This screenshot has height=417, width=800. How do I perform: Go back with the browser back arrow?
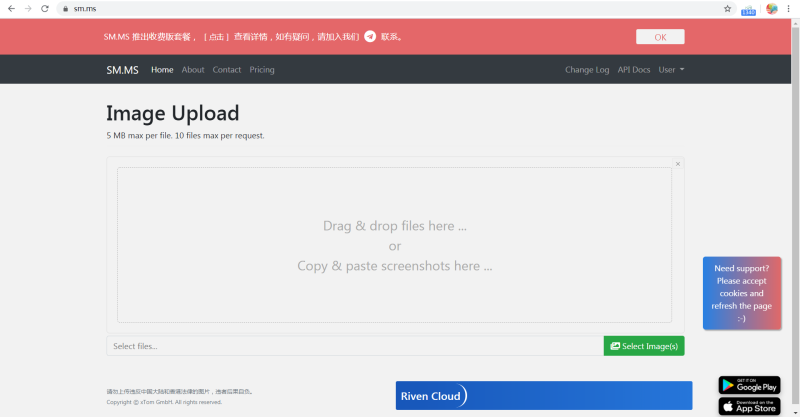11,9
